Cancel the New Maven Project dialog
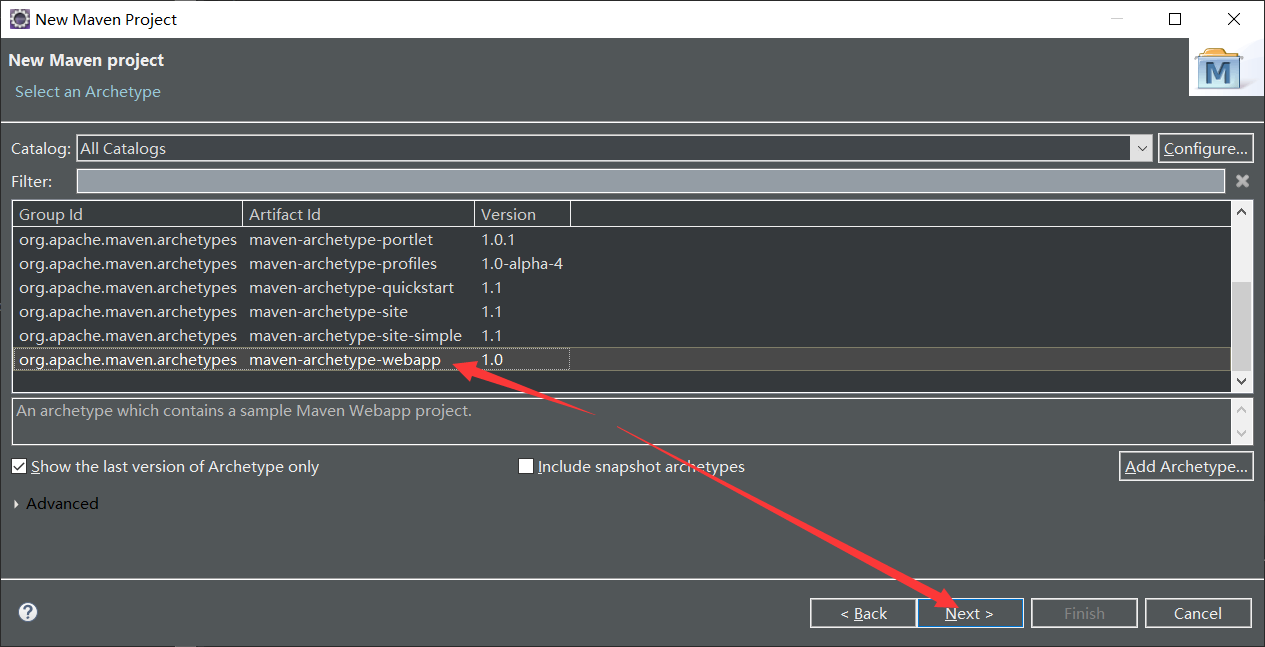Screen dimensions: 1265x647 tap(1198, 613)
